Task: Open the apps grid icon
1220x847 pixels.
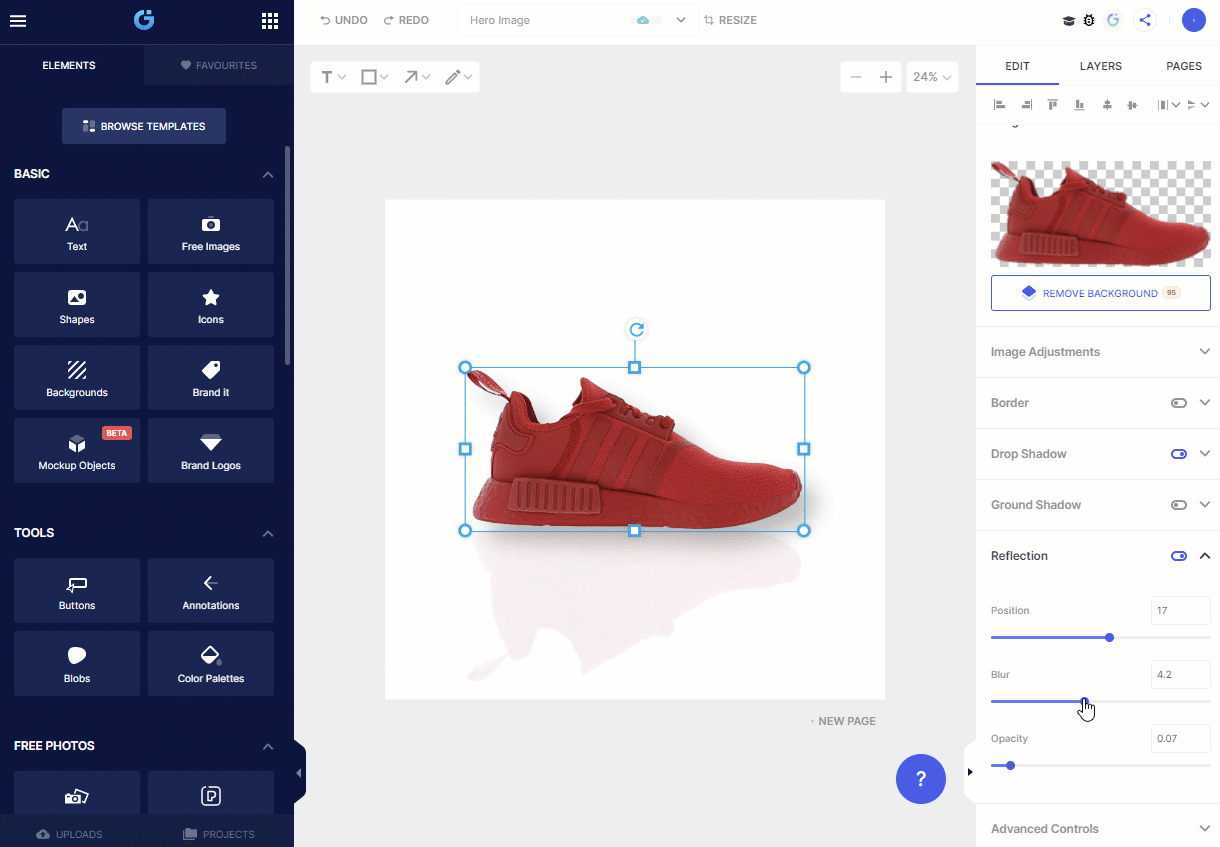Action: pyautogui.click(x=270, y=20)
